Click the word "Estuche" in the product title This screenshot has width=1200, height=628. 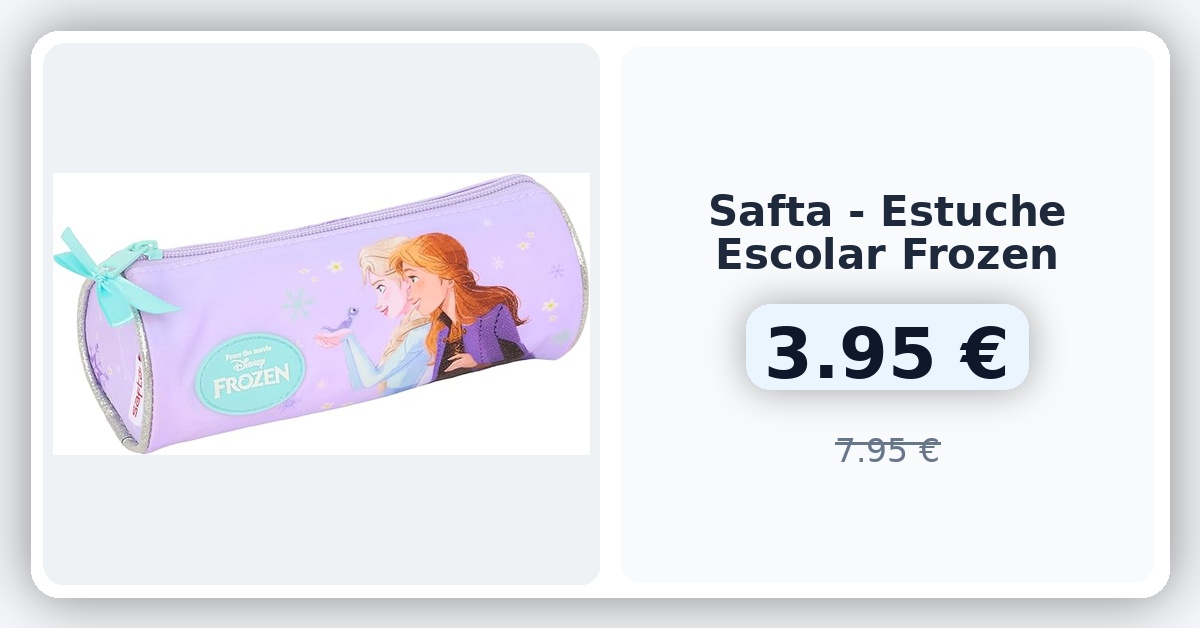coord(975,211)
